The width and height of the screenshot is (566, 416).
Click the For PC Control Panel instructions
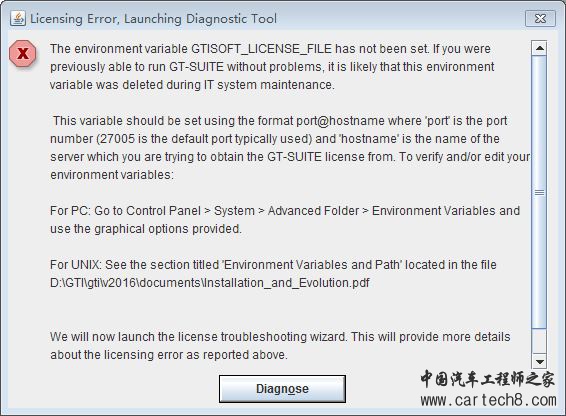click(285, 220)
